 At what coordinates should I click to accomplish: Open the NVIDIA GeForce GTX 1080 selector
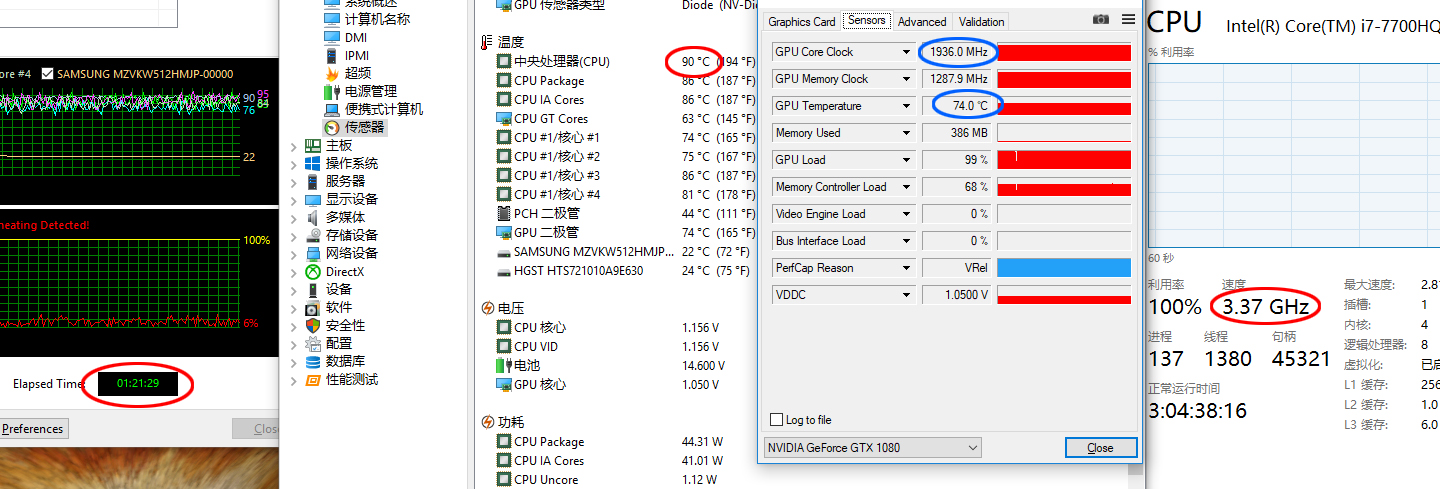[x=872, y=448]
